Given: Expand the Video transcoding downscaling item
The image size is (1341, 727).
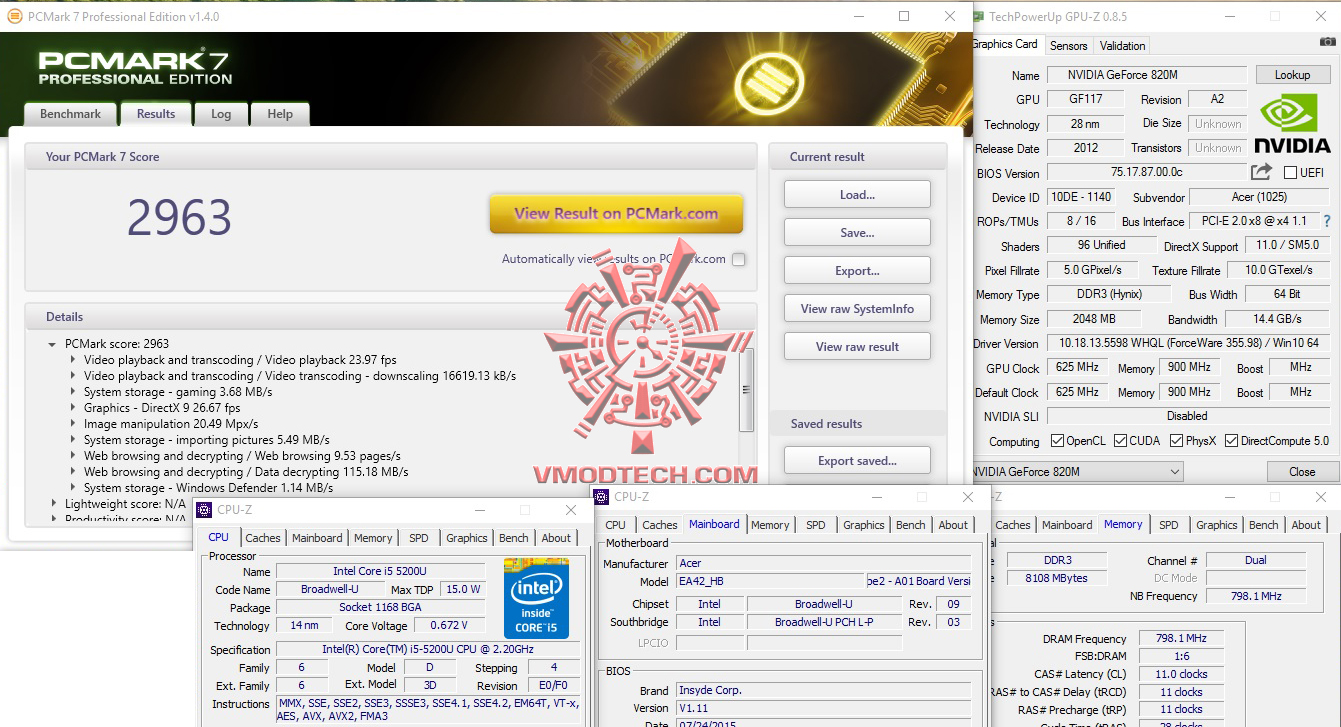Looking at the screenshot, I should (73, 376).
